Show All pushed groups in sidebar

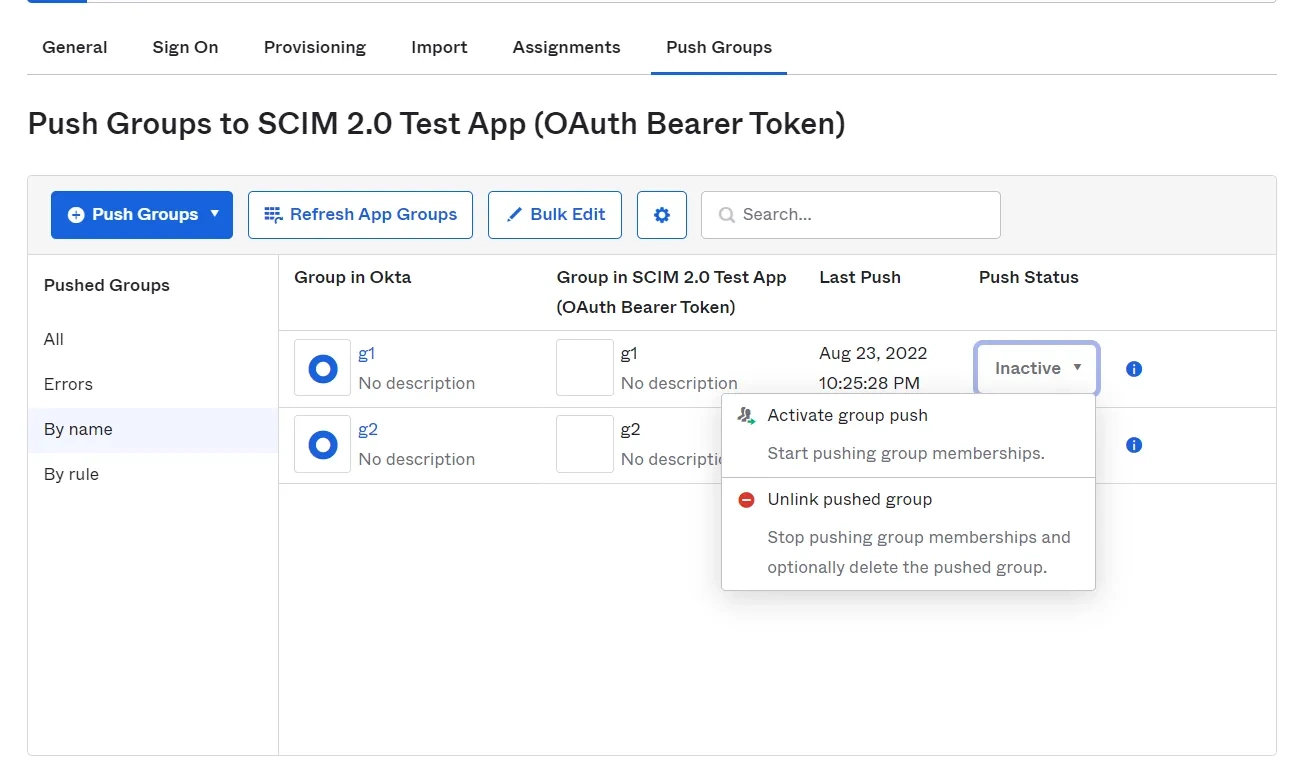(54, 340)
